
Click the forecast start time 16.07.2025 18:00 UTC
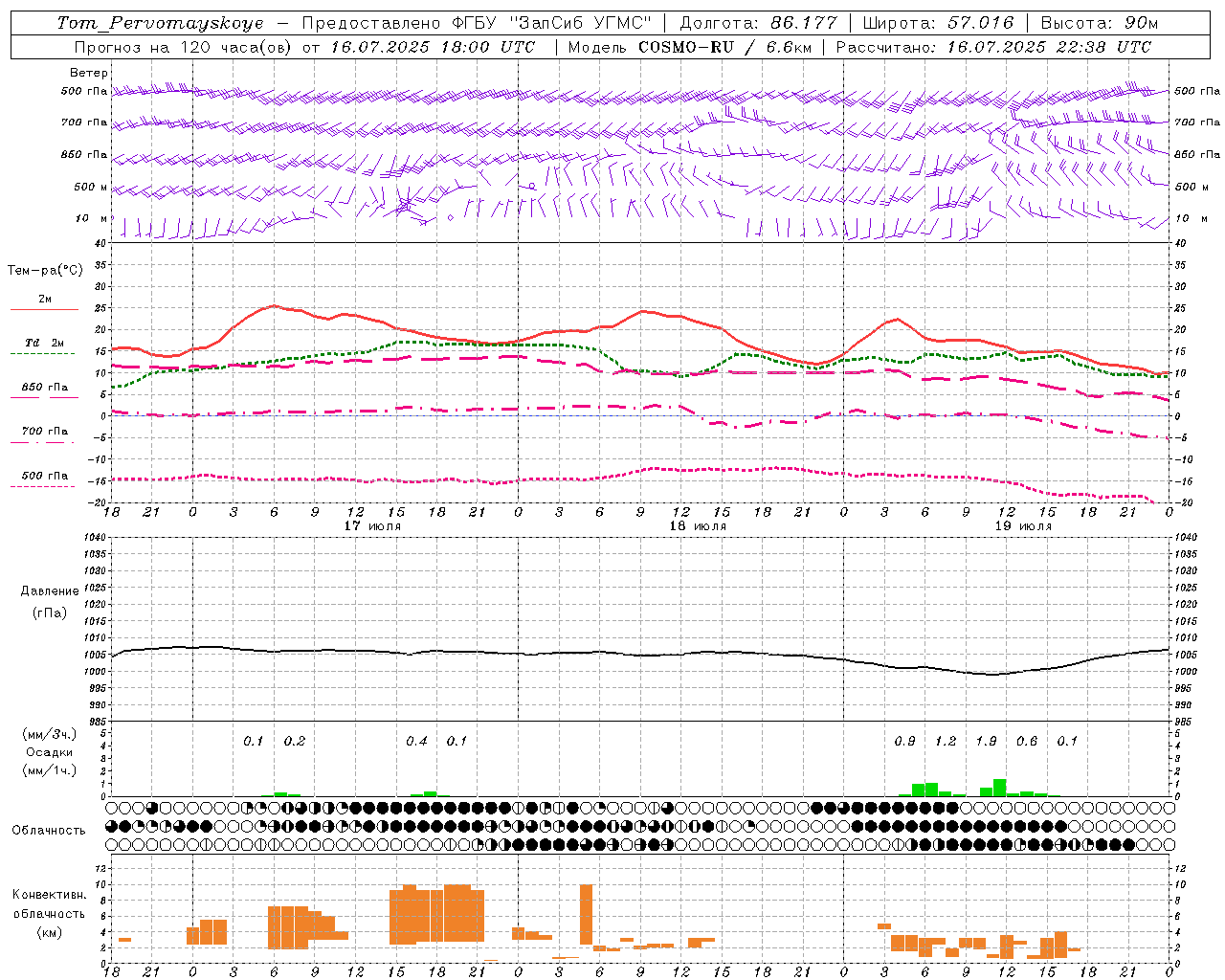433,47
